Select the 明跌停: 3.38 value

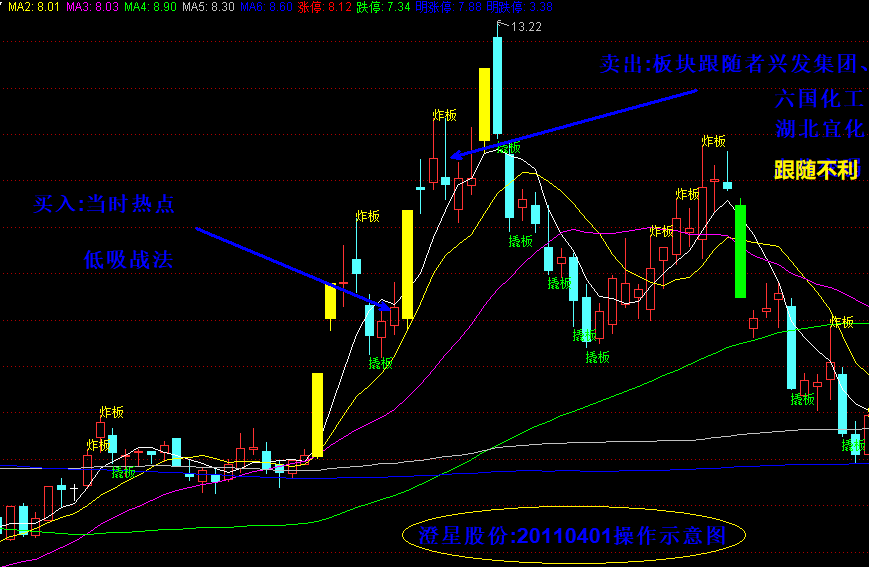(x=519, y=7)
